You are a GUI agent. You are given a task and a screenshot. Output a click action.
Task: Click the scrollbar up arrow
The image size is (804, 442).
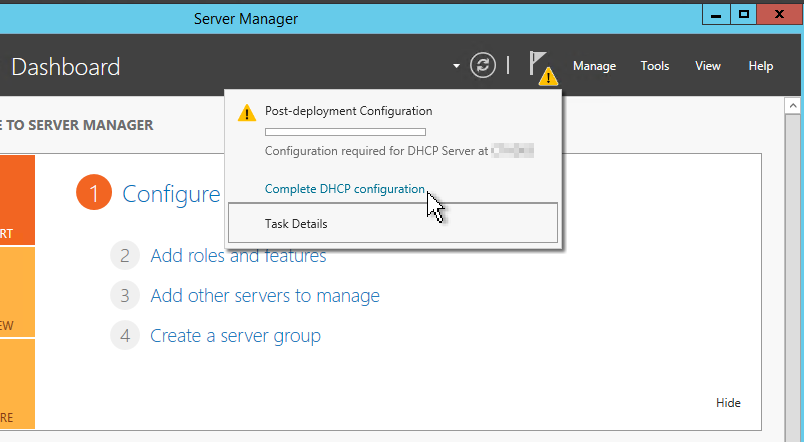[793, 106]
